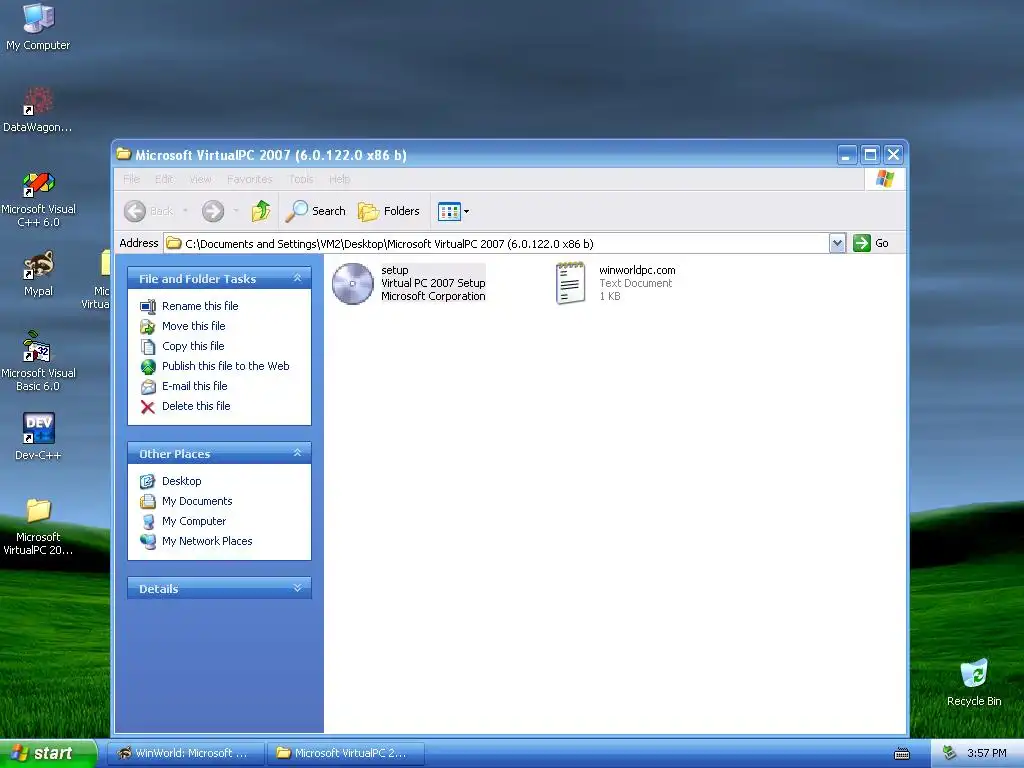This screenshot has width=1024, height=768.
Task: Go to Desktop in Other Places
Action: click(x=182, y=481)
